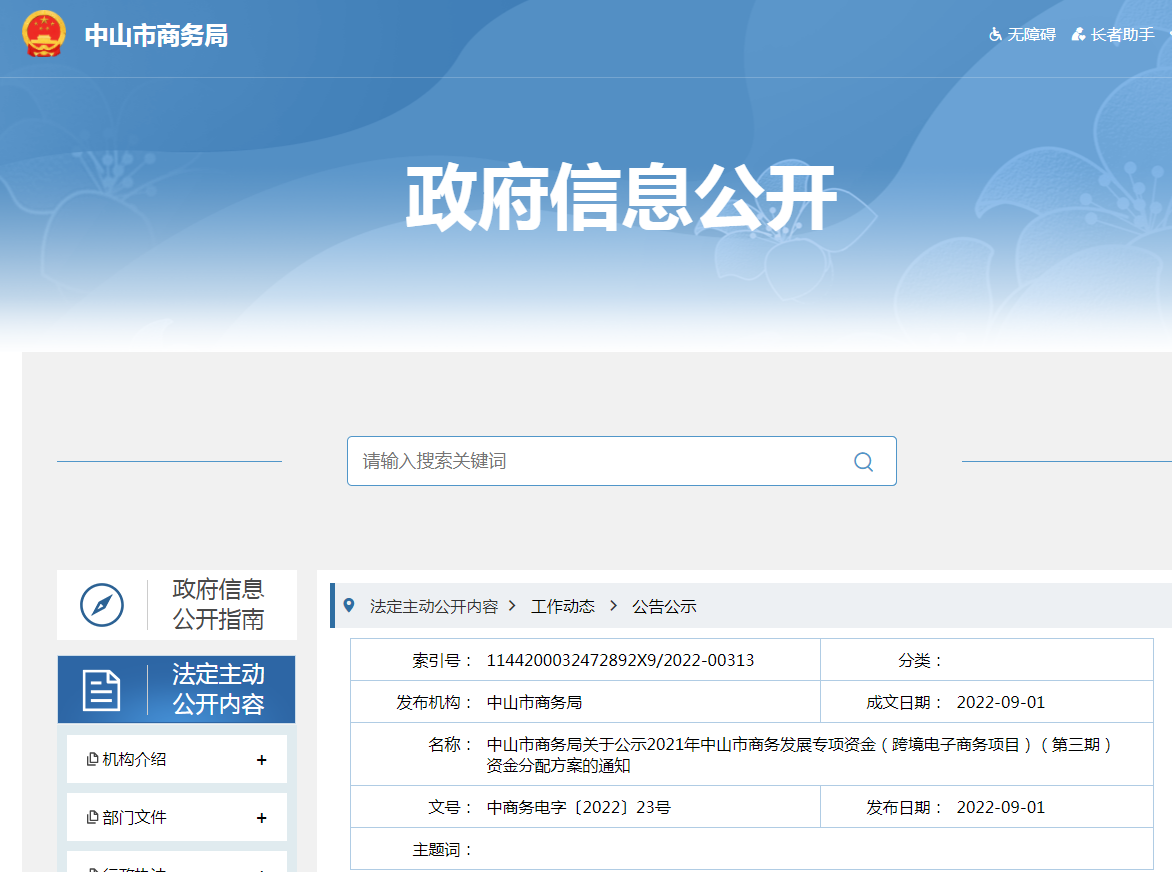The image size is (1172, 872).
Task: Navigate to 工作动态 breadcrumb link
Action: click(562, 607)
